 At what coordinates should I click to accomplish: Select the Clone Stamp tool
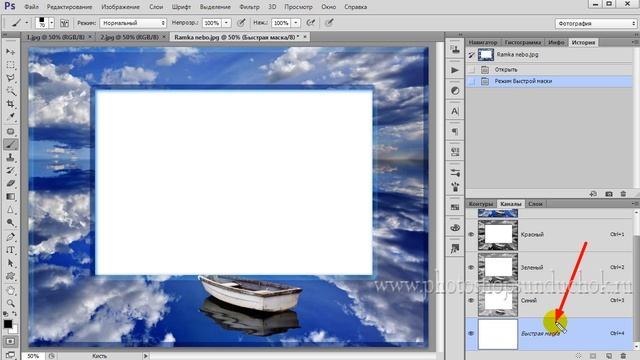pos(11,158)
